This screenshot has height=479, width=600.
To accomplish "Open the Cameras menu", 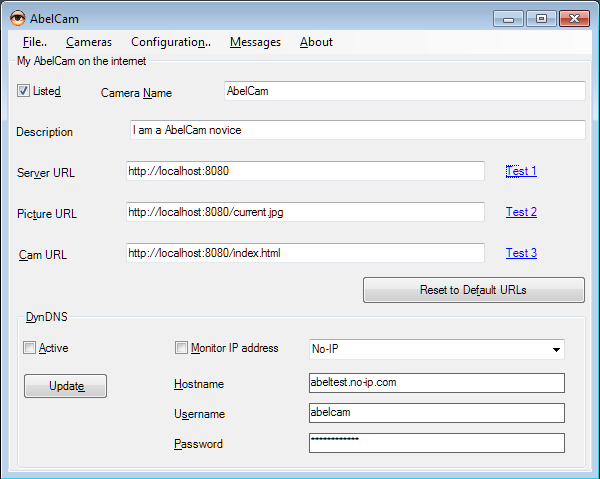I will click(89, 42).
